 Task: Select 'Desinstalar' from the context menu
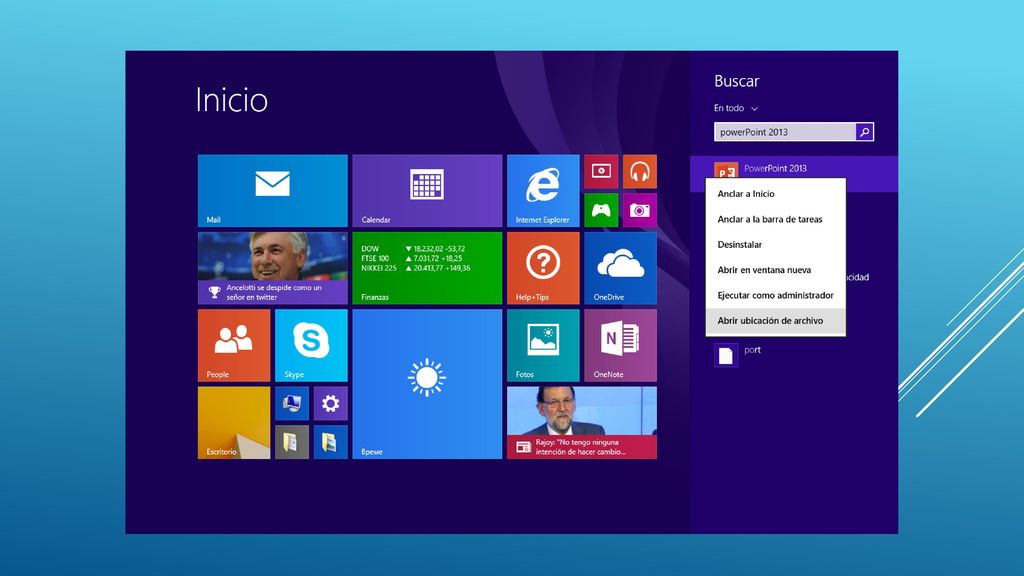(776, 245)
